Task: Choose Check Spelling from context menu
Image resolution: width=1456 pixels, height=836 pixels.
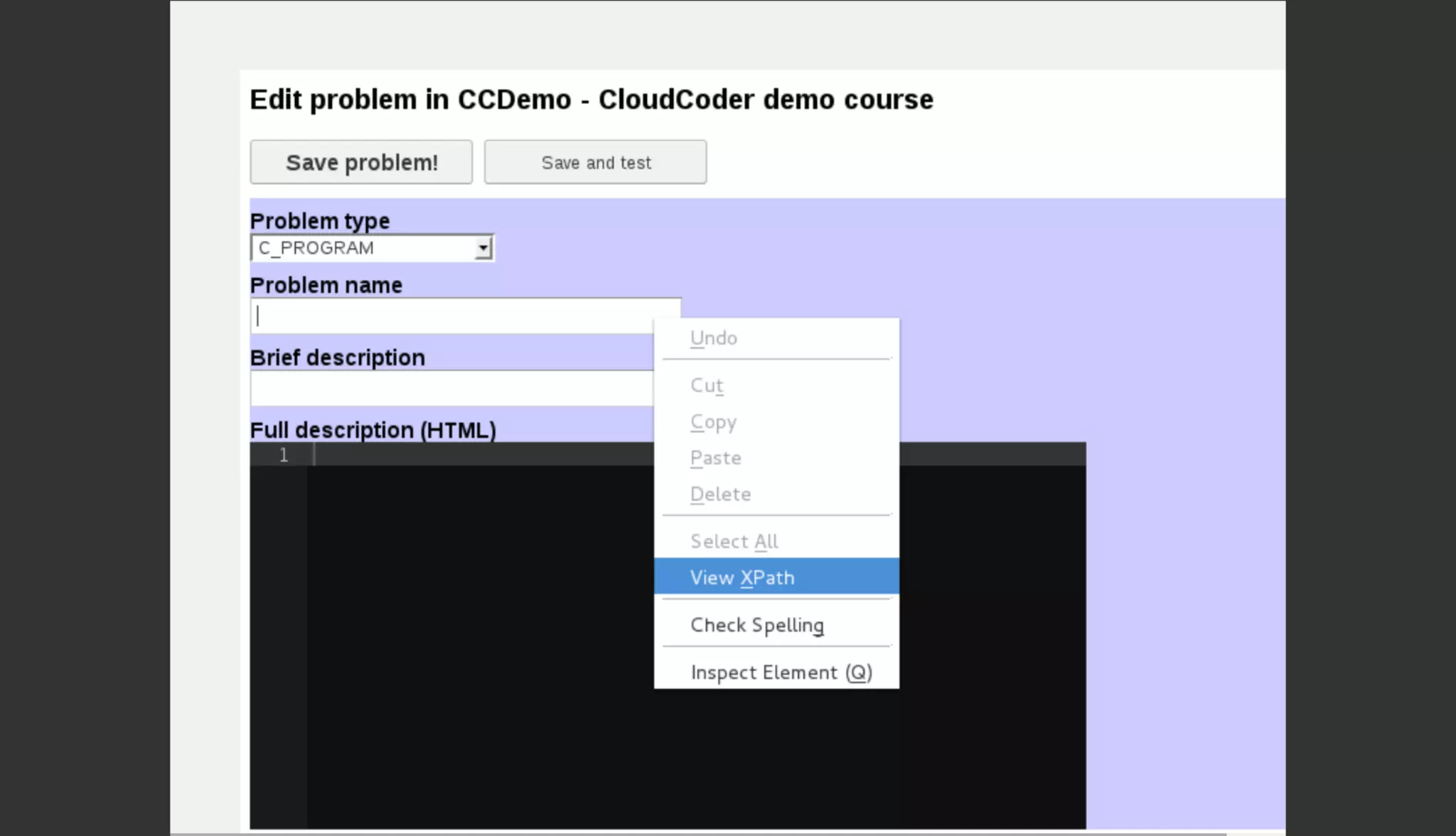Action: pos(776,625)
